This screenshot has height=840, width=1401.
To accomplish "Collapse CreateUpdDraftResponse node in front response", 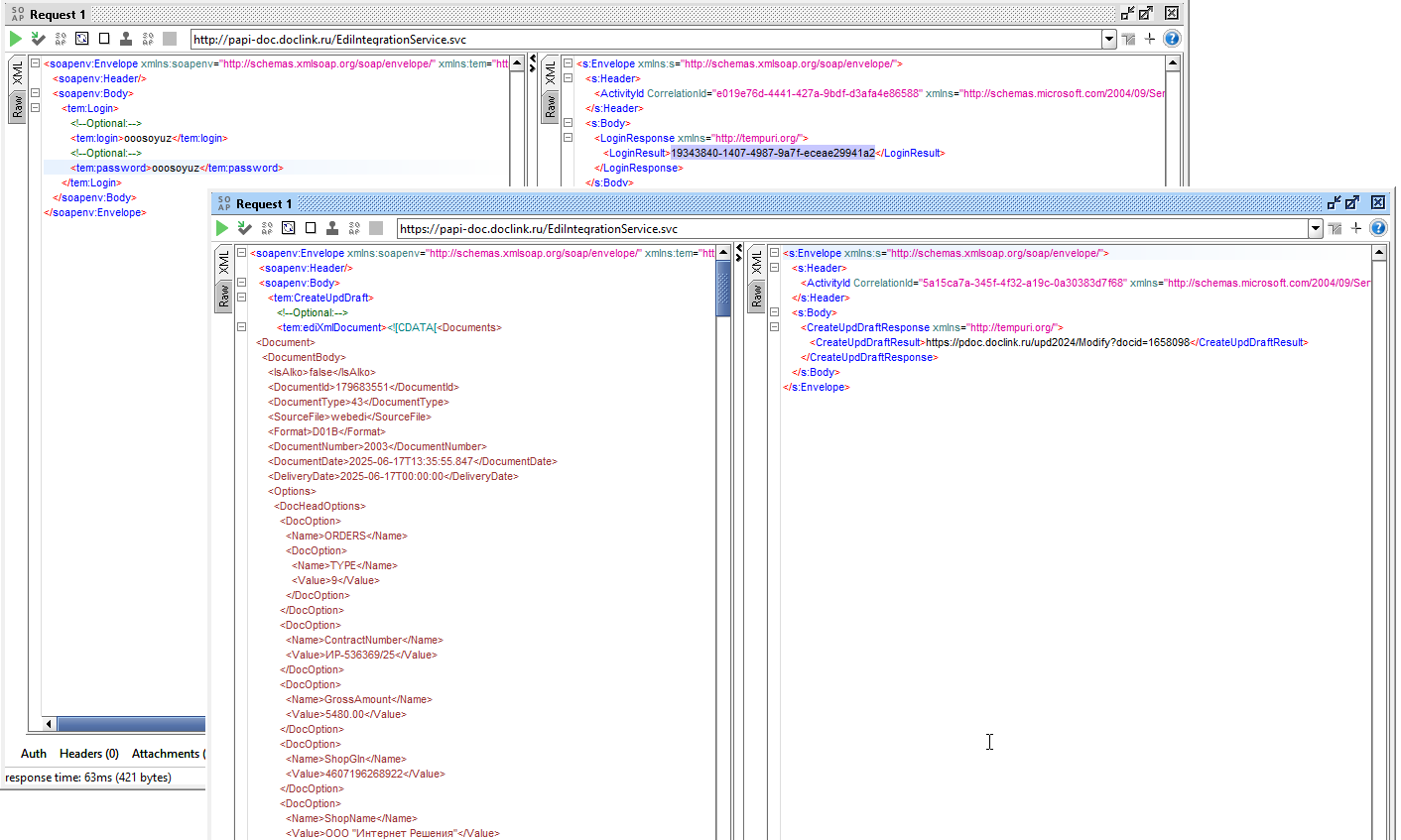I will click(775, 327).
